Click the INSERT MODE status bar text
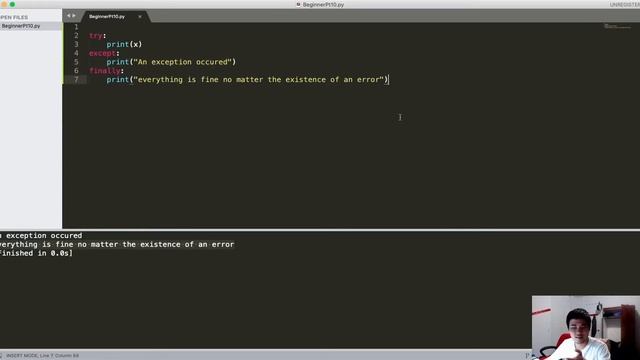640x360 pixels. click(42, 356)
